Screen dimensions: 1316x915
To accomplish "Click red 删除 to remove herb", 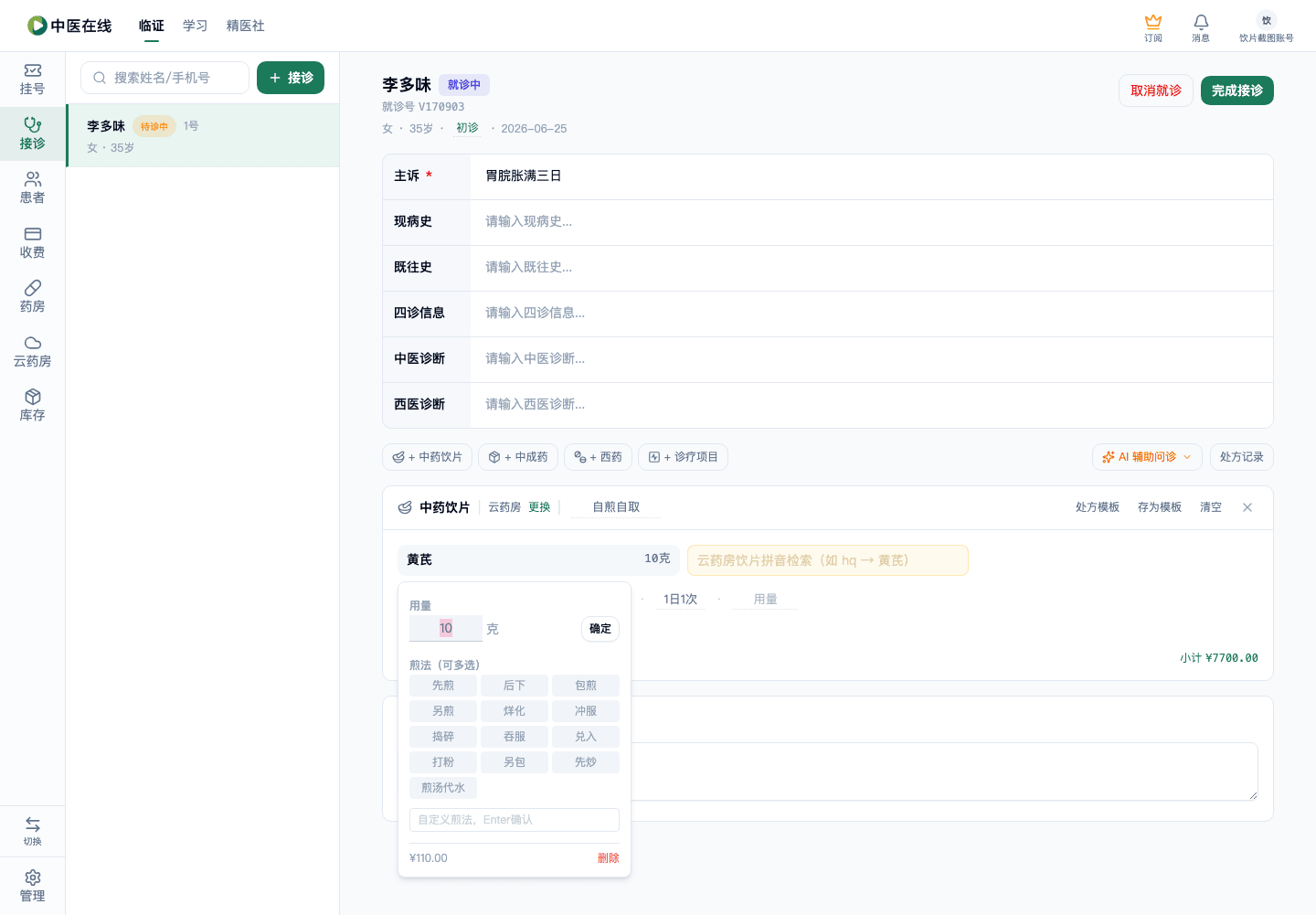I will 609,858.
